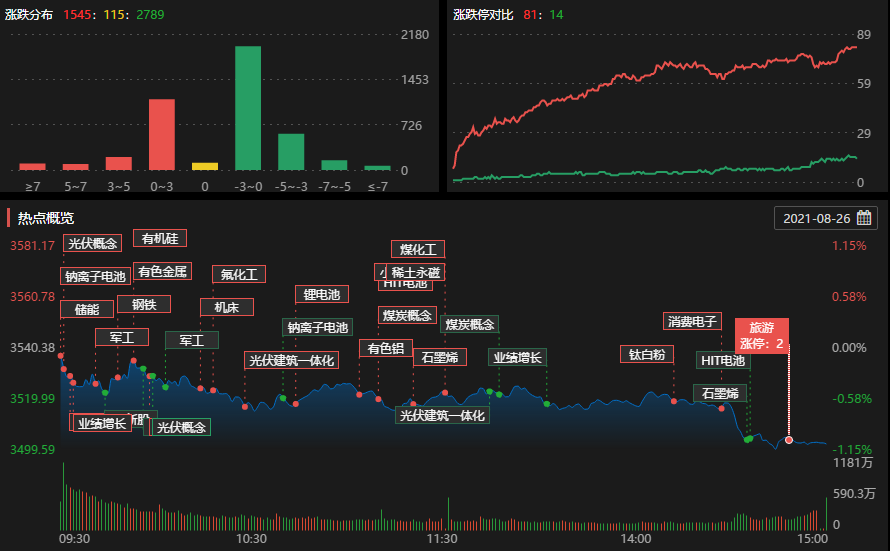Open the 锂电池 concept tag
Image resolution: width=890 pixels, height=551 pixels.
[322, 294]
